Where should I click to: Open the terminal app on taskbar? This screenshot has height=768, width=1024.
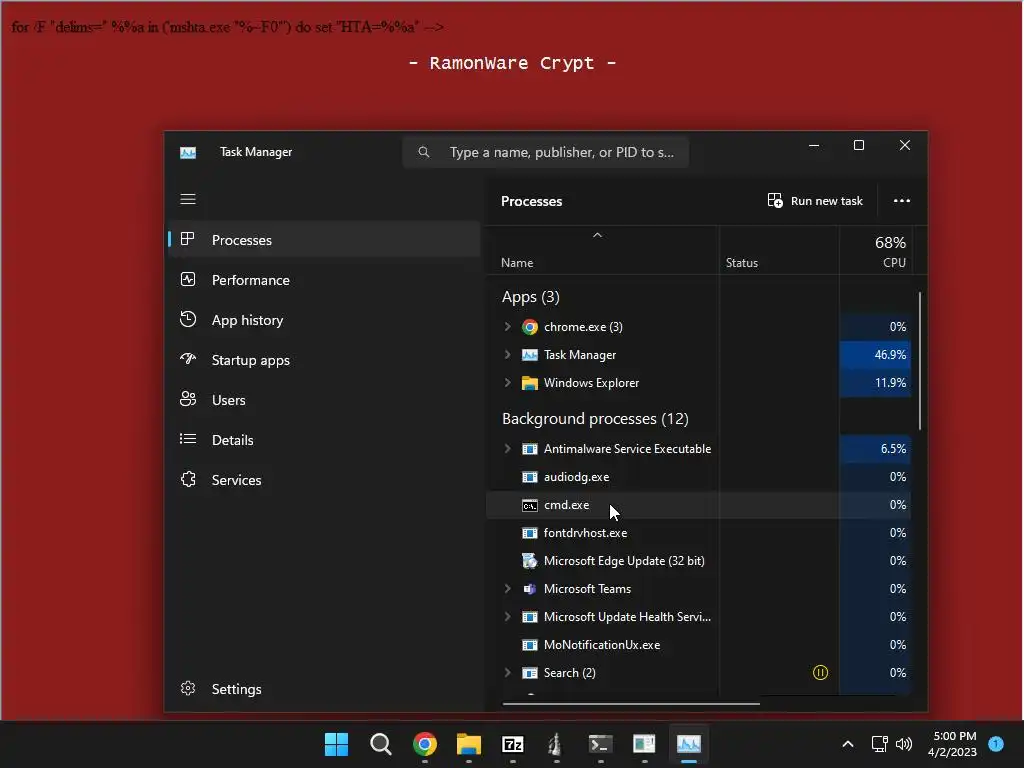600,744
